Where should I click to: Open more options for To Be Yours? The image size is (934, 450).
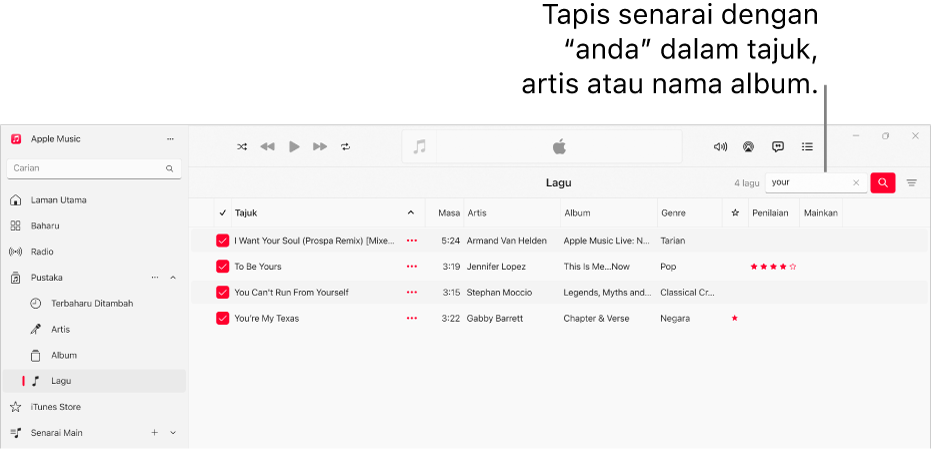(412, 266)
